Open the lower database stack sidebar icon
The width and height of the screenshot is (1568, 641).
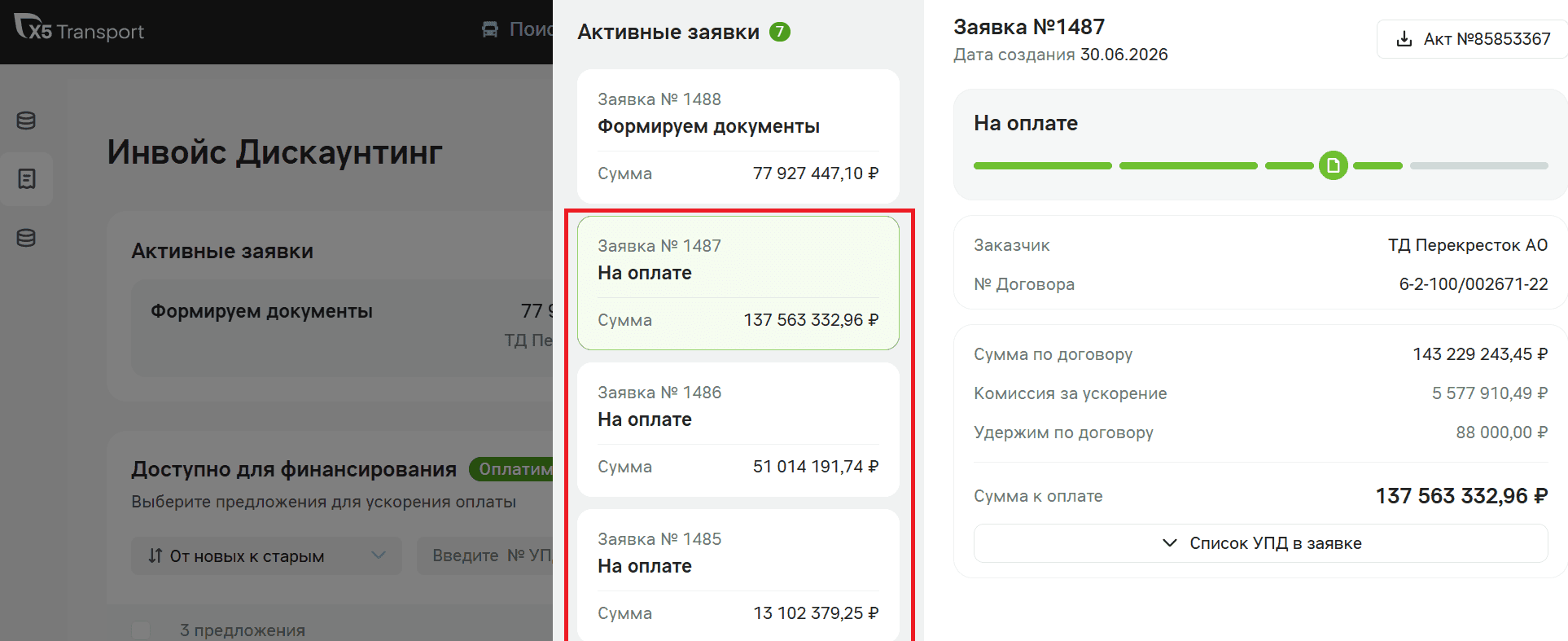click(x=26, y=238)
